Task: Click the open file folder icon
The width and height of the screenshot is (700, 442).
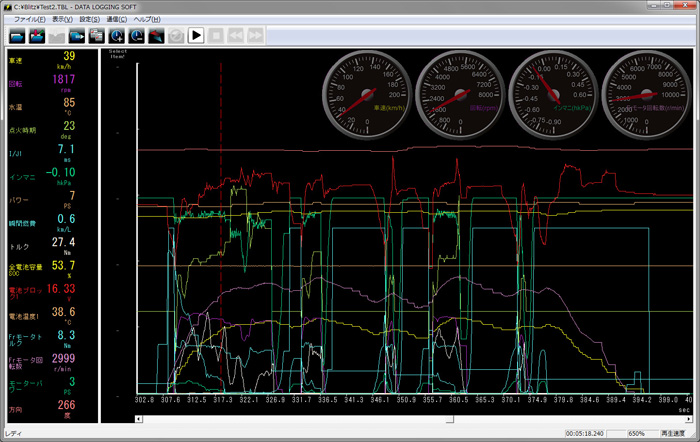Action: click(17, 35)
